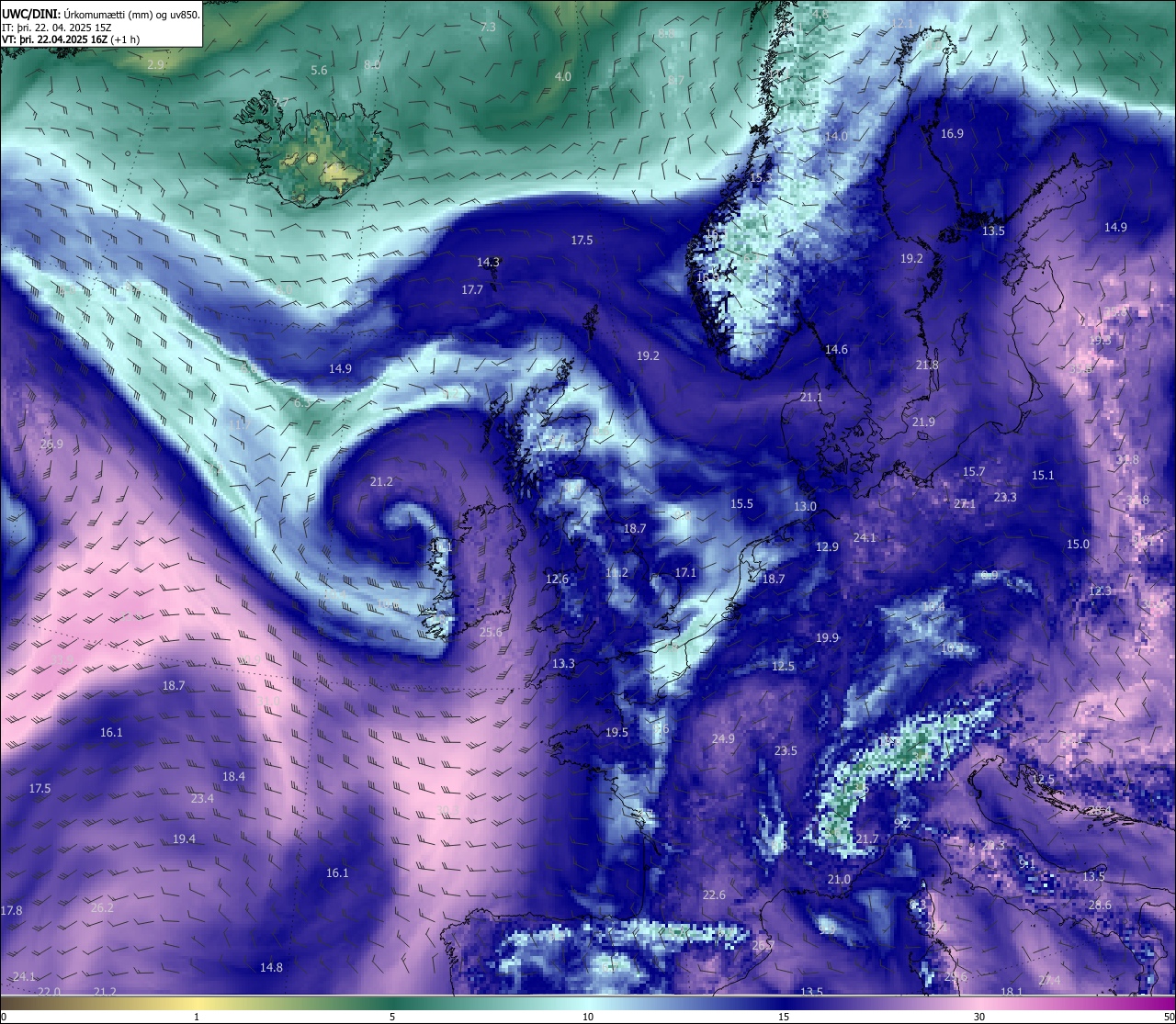Click the map value '18.4' over the Atlantic
The width and height of the screenshot is (1176, 1024).
tap(233, 776)
